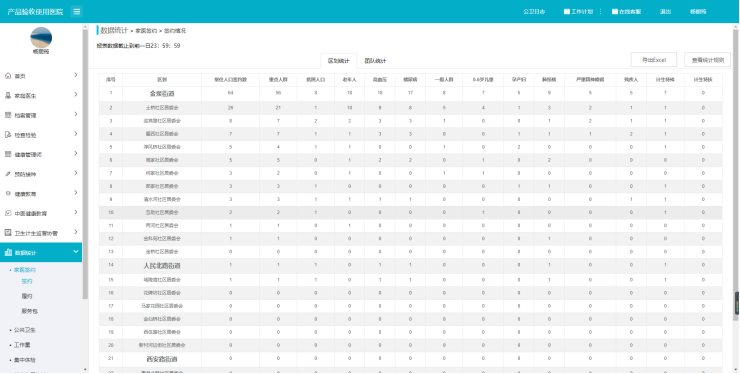
Task: Click the 数据统计 breadcrumb title
Action: (114, 30)
